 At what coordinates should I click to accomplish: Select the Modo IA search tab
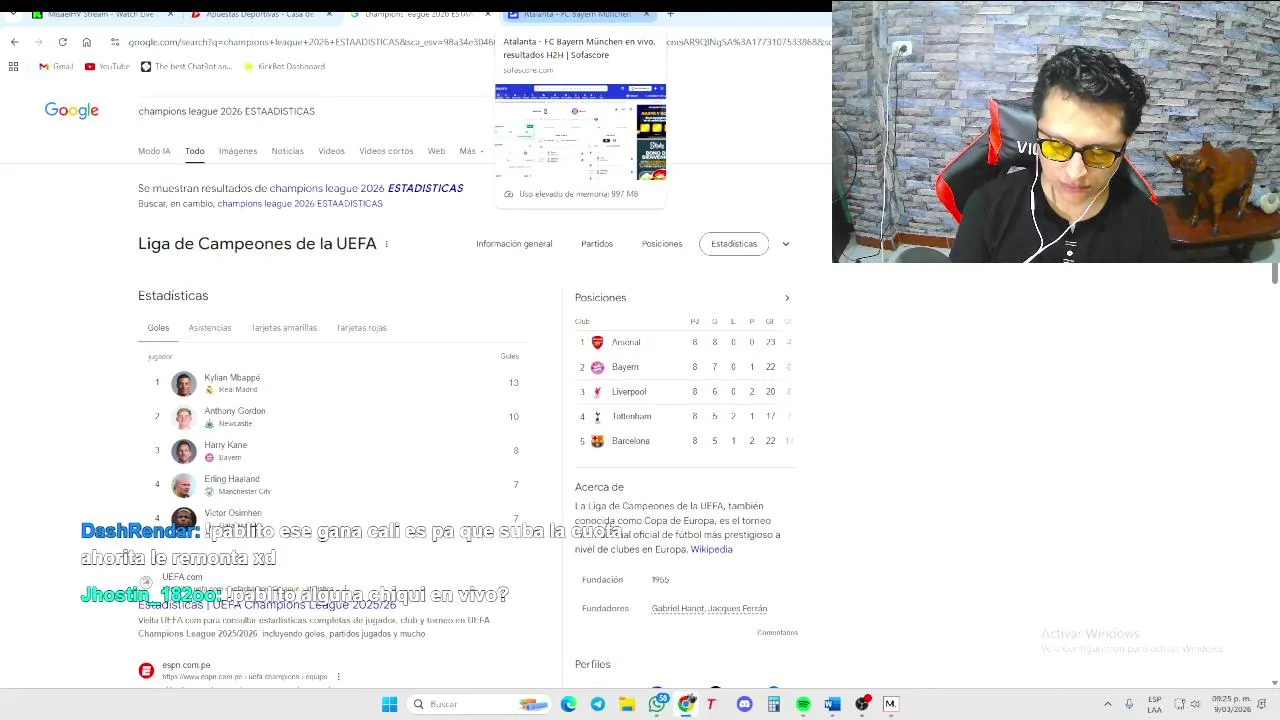(x=154, y=151)
